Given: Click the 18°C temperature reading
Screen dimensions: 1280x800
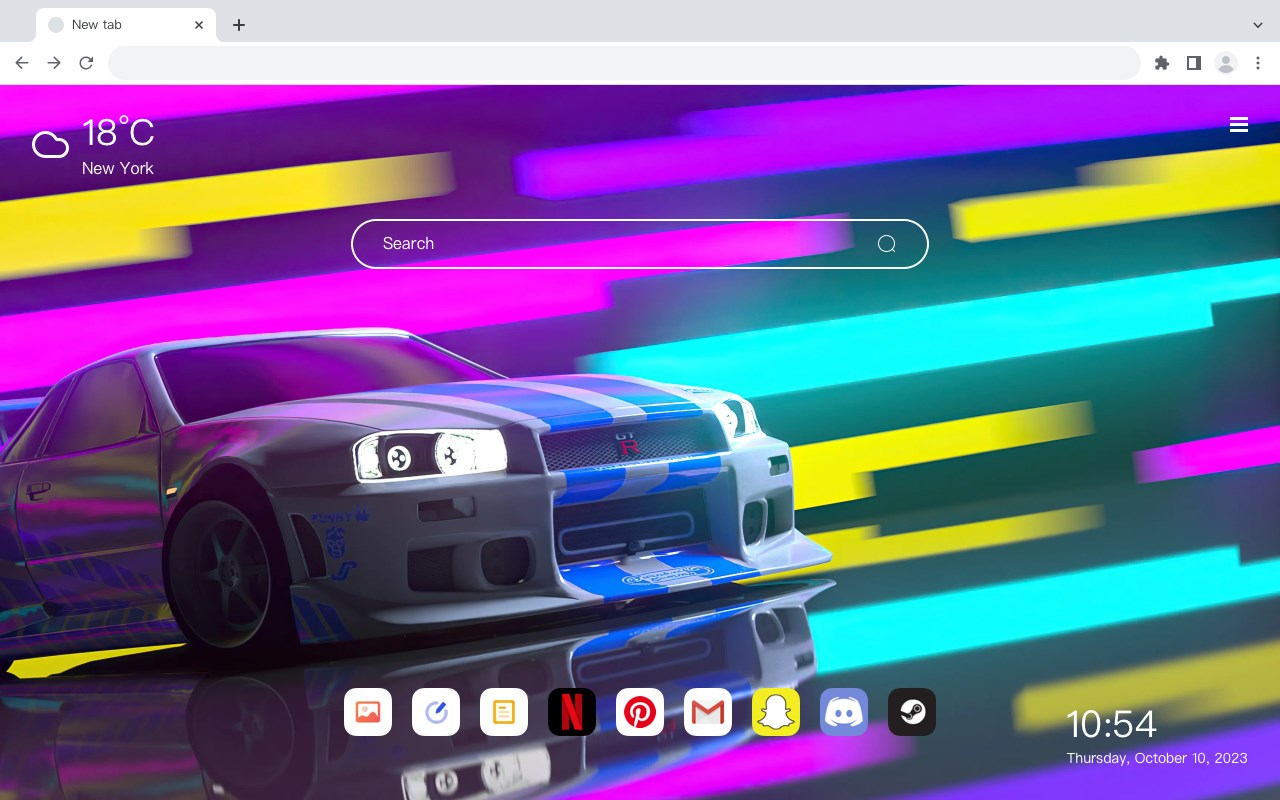Looking at the screenshot, I should [x=118, y=133].
